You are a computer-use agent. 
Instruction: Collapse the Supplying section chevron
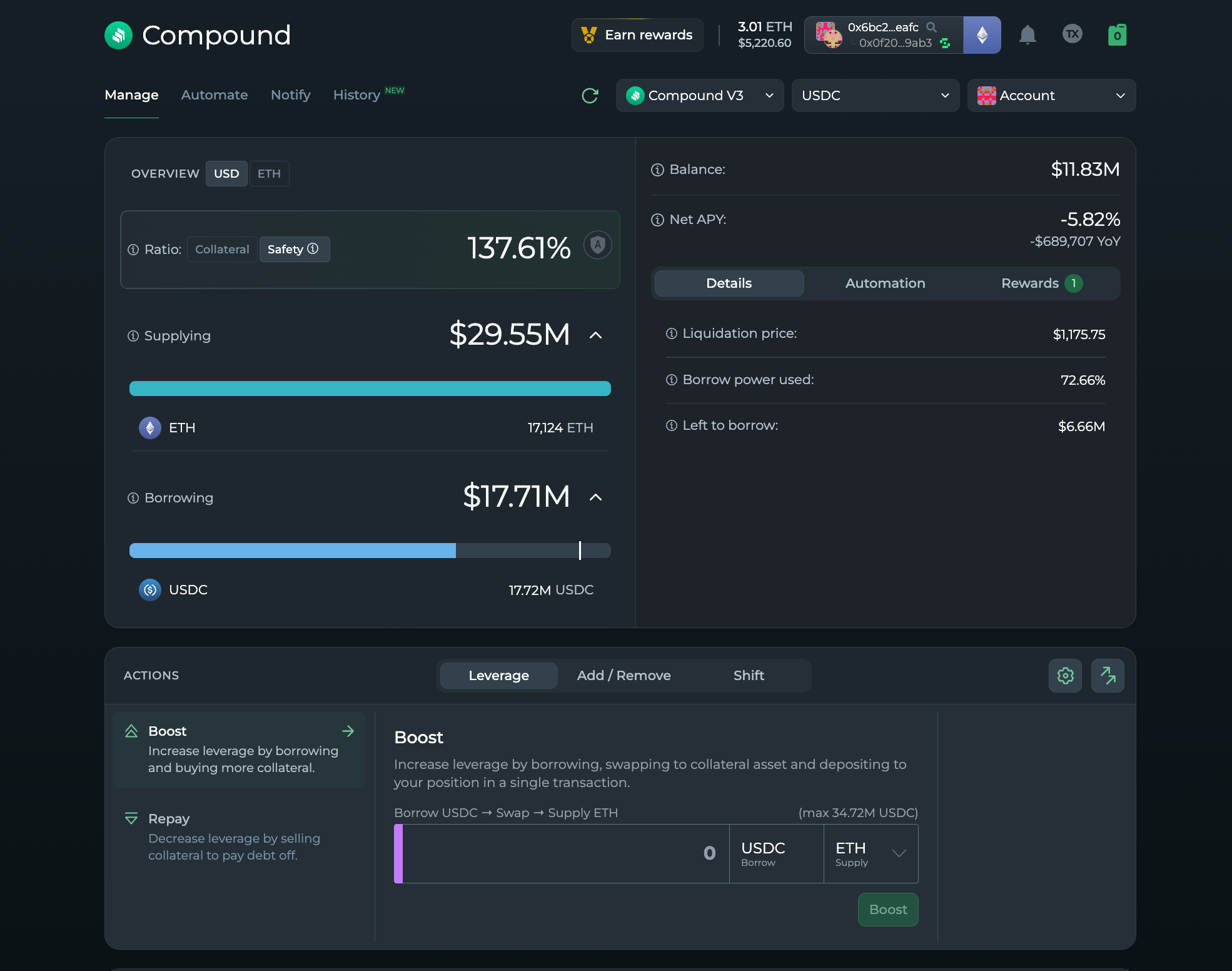[596, 335]
